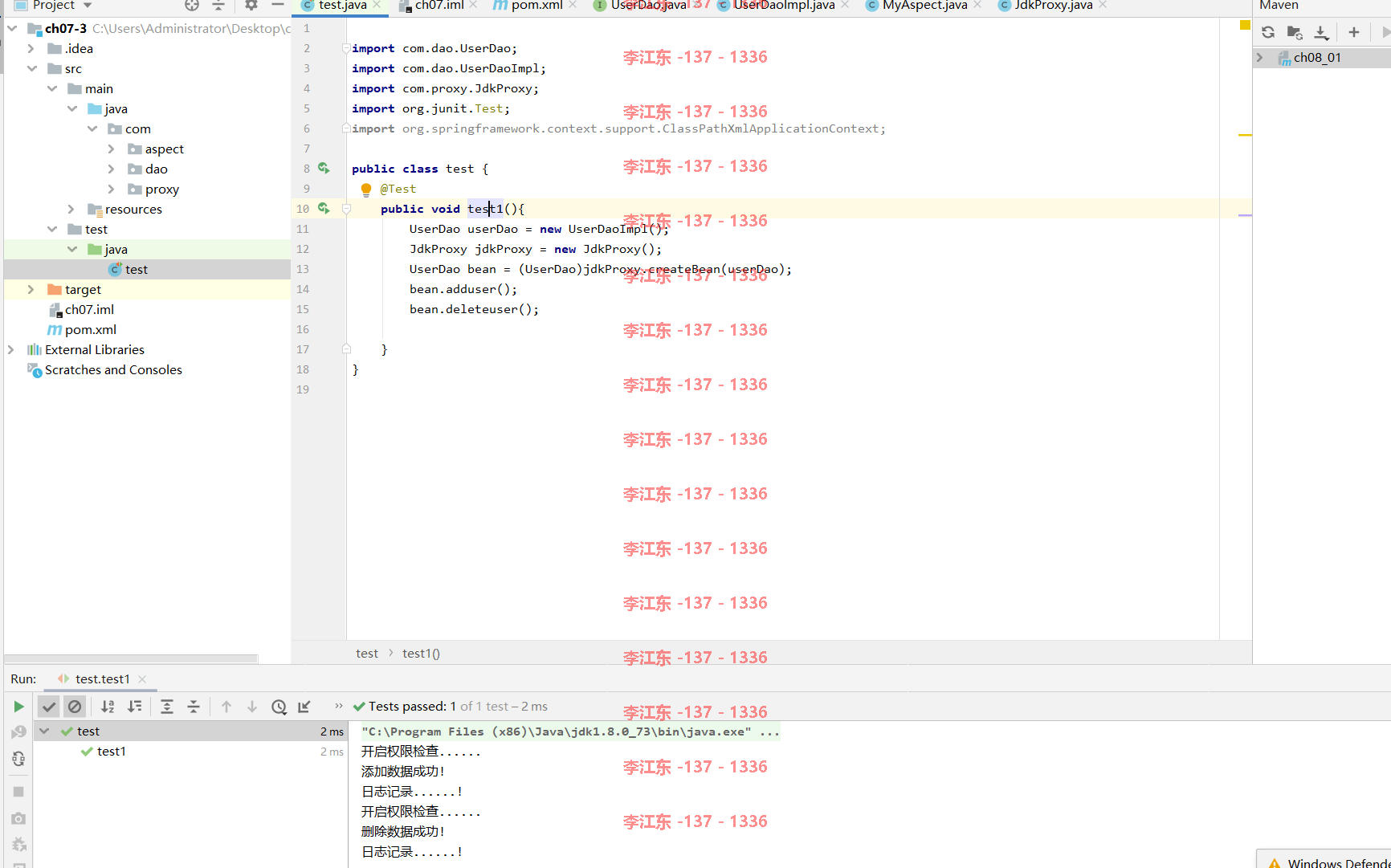
Task: Fold the import block at line 2
Action: pyautogui.click(x=346, y=48)
